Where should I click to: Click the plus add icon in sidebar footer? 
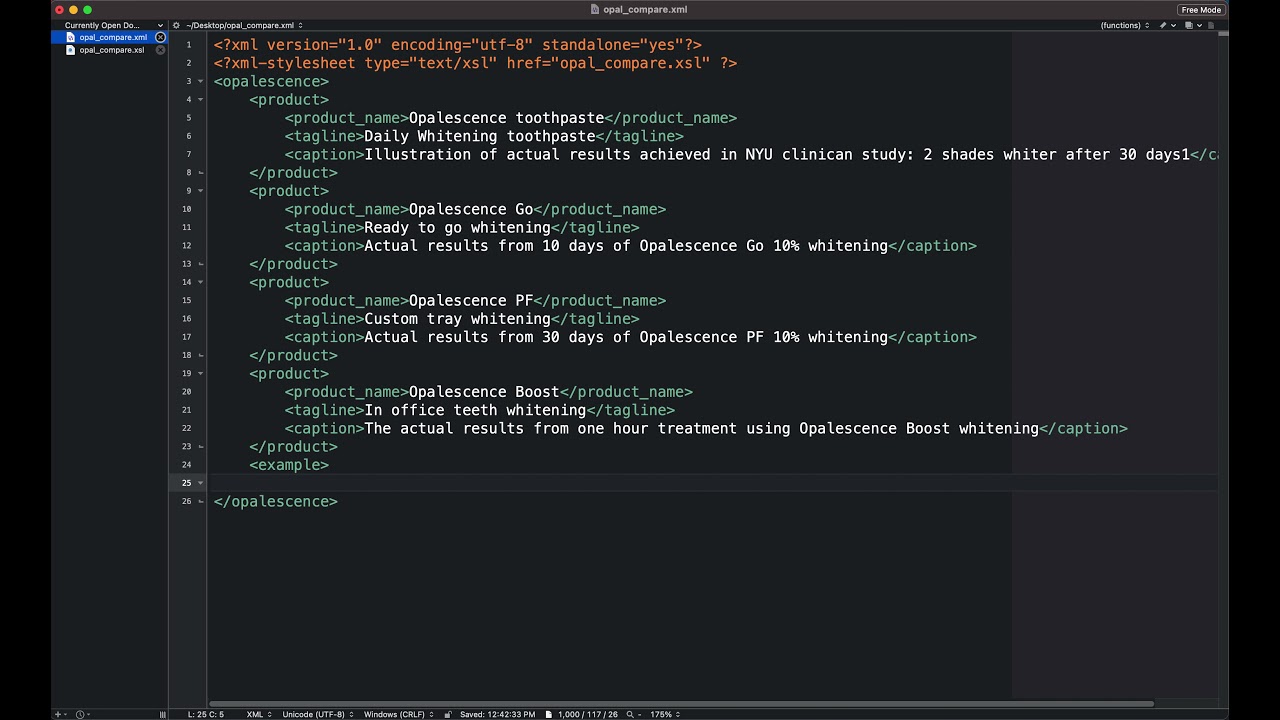(57, 714)
